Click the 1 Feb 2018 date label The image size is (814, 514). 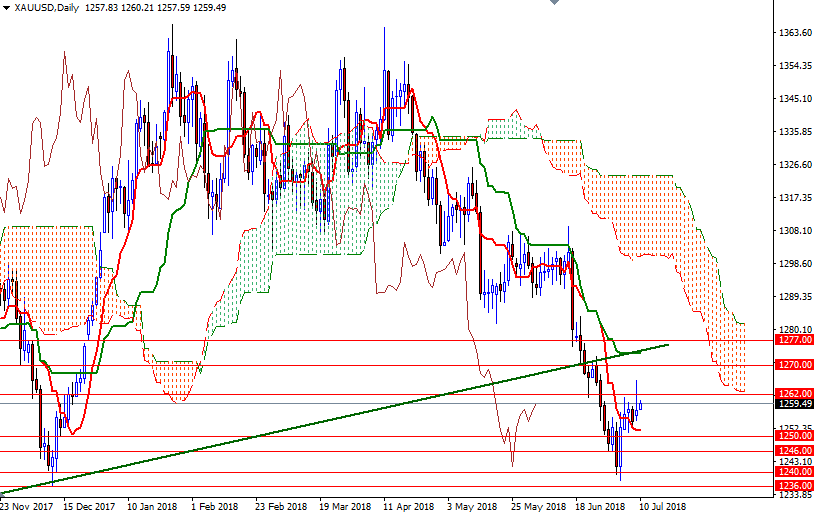215,506
